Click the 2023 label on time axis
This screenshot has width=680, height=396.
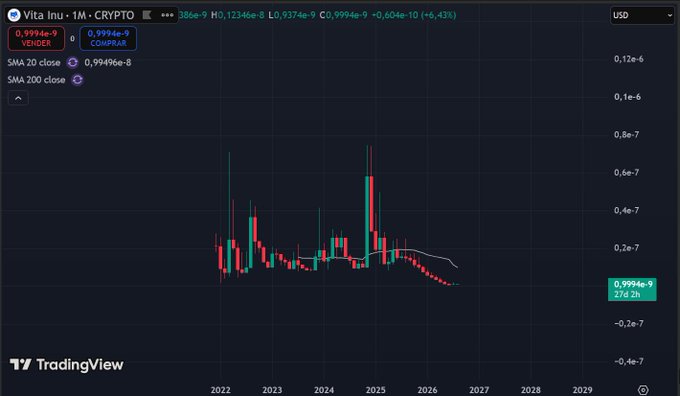point(272,390)
